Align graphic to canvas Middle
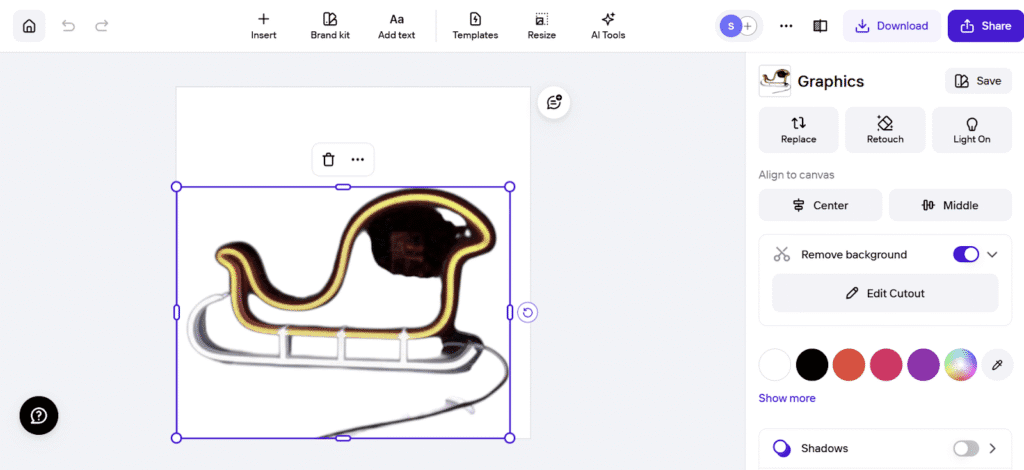Viewport: 1024px width, 470px height. coord(950,205)
